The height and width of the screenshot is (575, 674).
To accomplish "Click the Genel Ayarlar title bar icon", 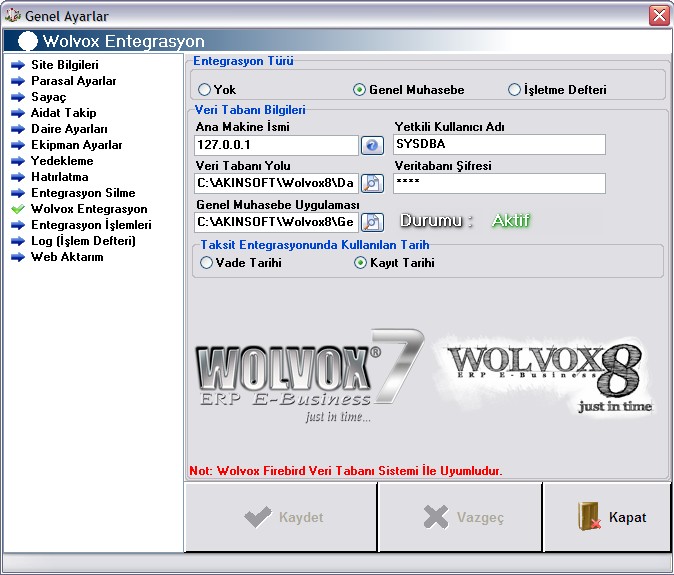I will [12, 16].
